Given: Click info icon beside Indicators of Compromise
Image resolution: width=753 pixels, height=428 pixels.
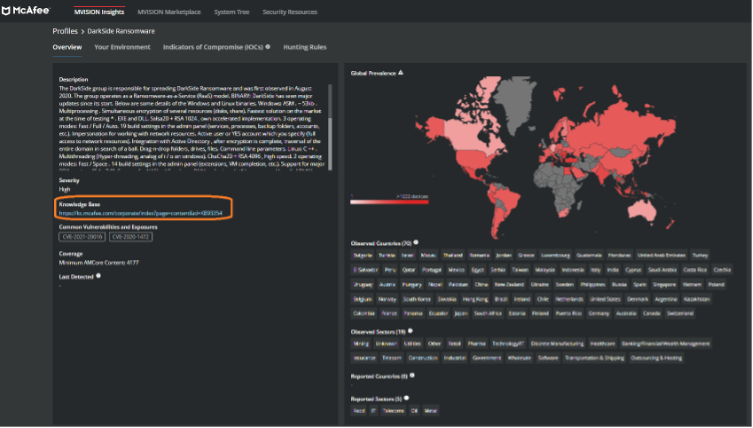Looking at the screenshot, I should (268, 47).
